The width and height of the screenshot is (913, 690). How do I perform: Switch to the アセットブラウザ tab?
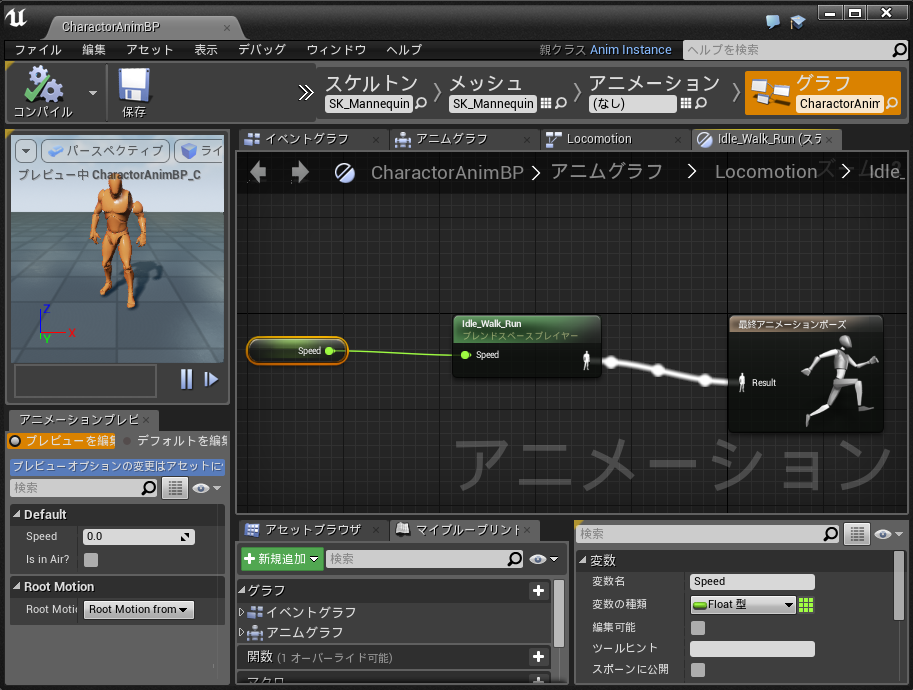pos(312,530)
